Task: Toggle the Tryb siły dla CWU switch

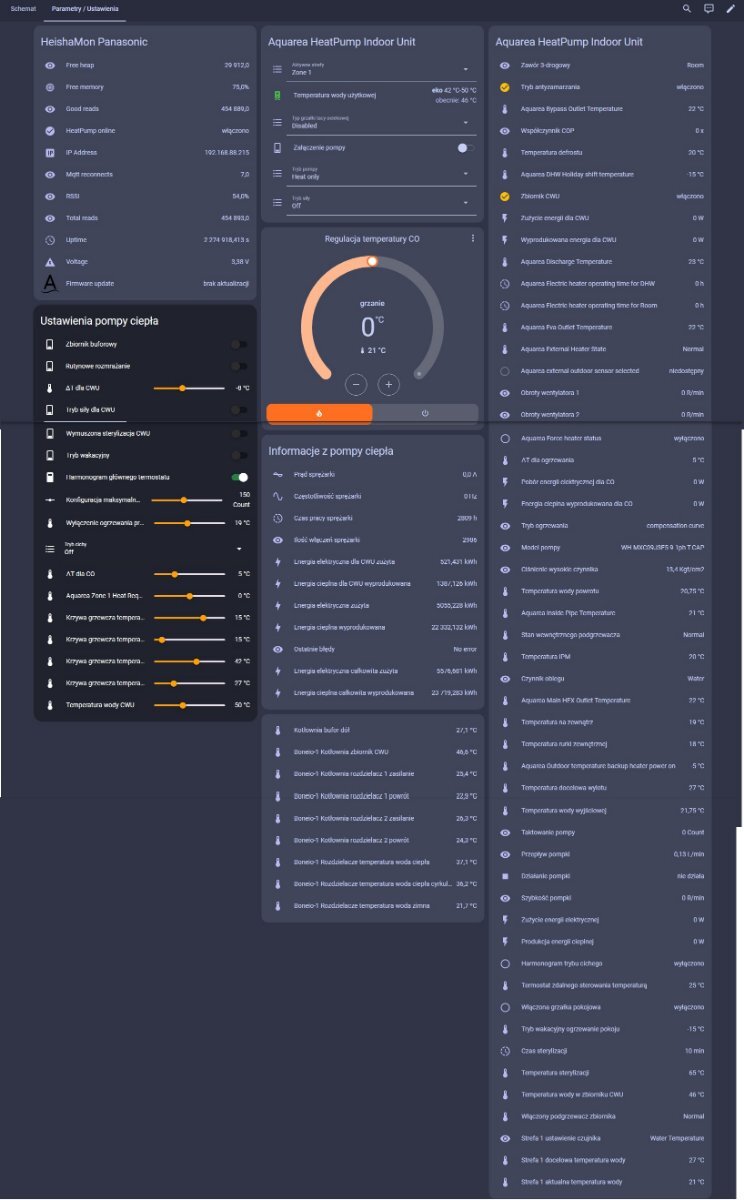Action: tap(238, 410)
